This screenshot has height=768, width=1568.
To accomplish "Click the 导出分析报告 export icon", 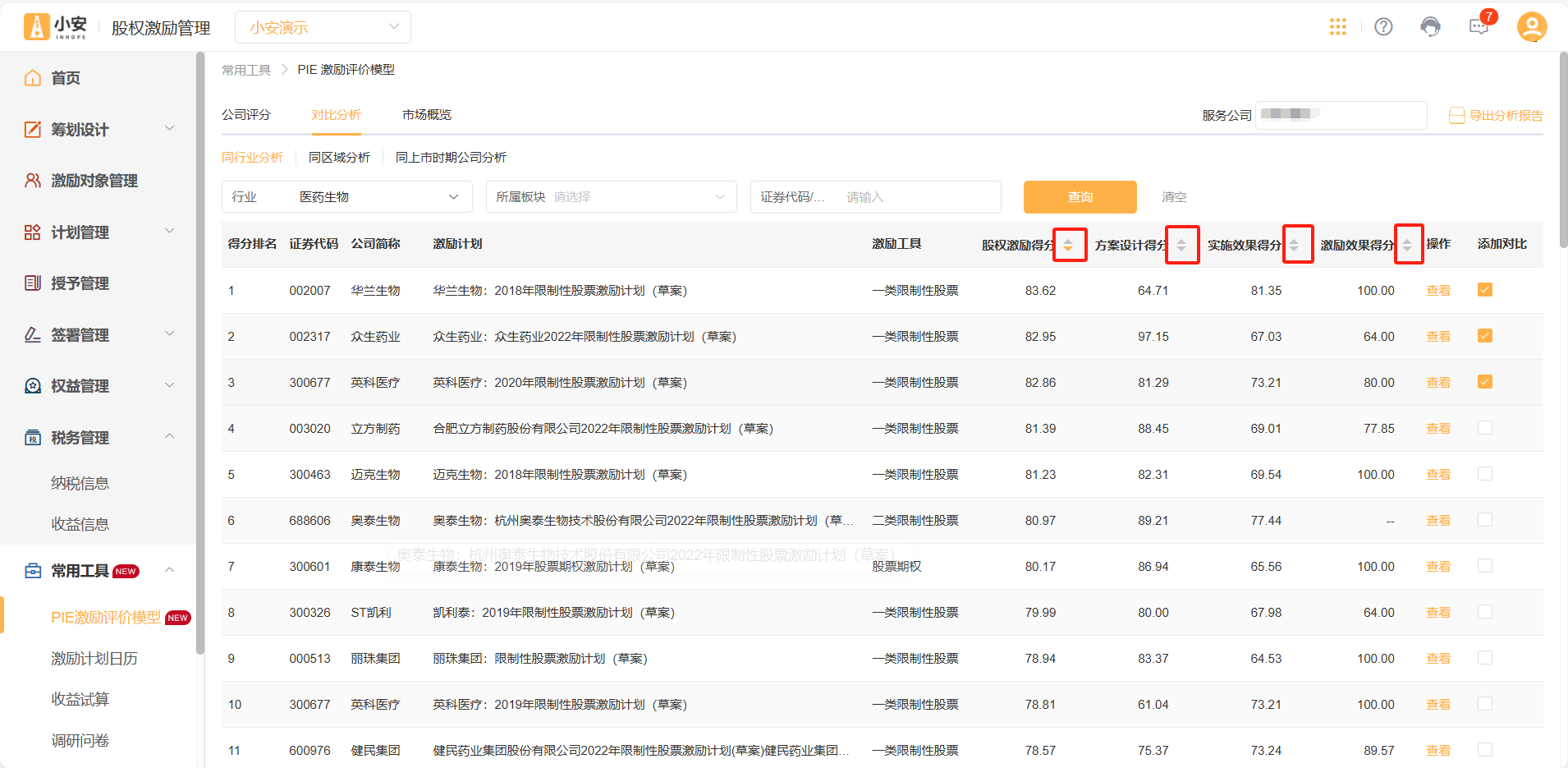I will (x=1457, y=116).
